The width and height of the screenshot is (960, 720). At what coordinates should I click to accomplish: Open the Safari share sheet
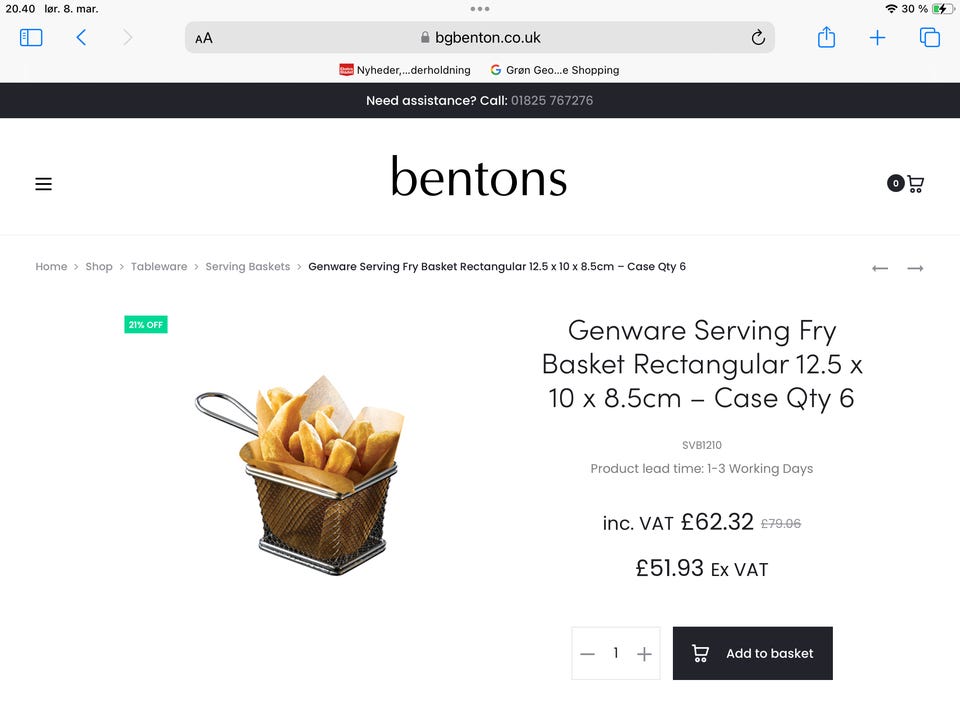(x=826, y=38)
